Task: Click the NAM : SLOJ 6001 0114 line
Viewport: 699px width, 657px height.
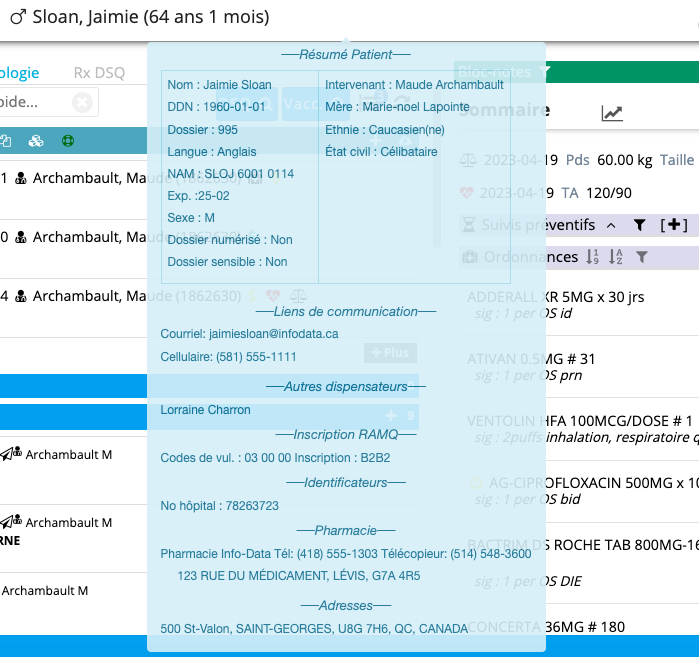Action: pos(230,174)
